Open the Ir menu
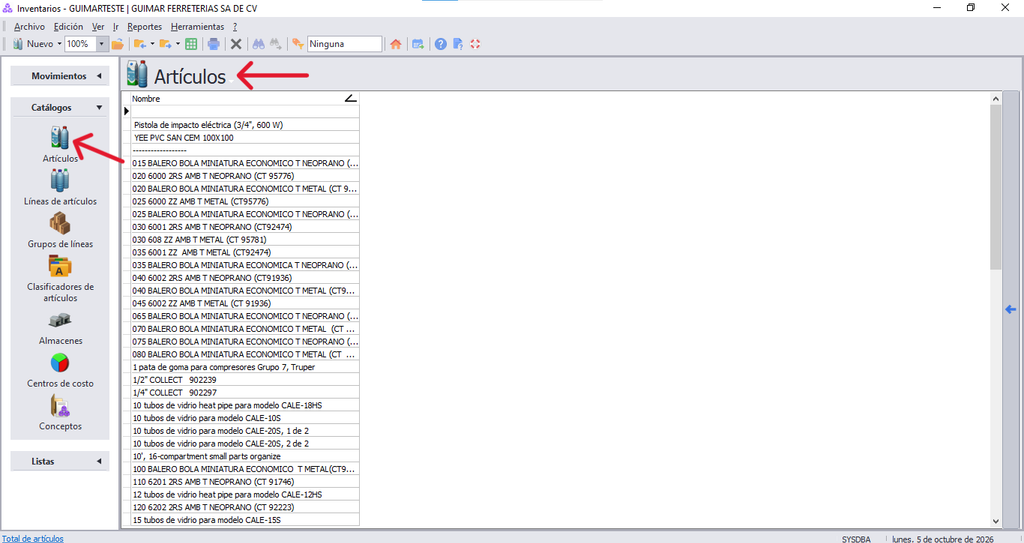 116,27
